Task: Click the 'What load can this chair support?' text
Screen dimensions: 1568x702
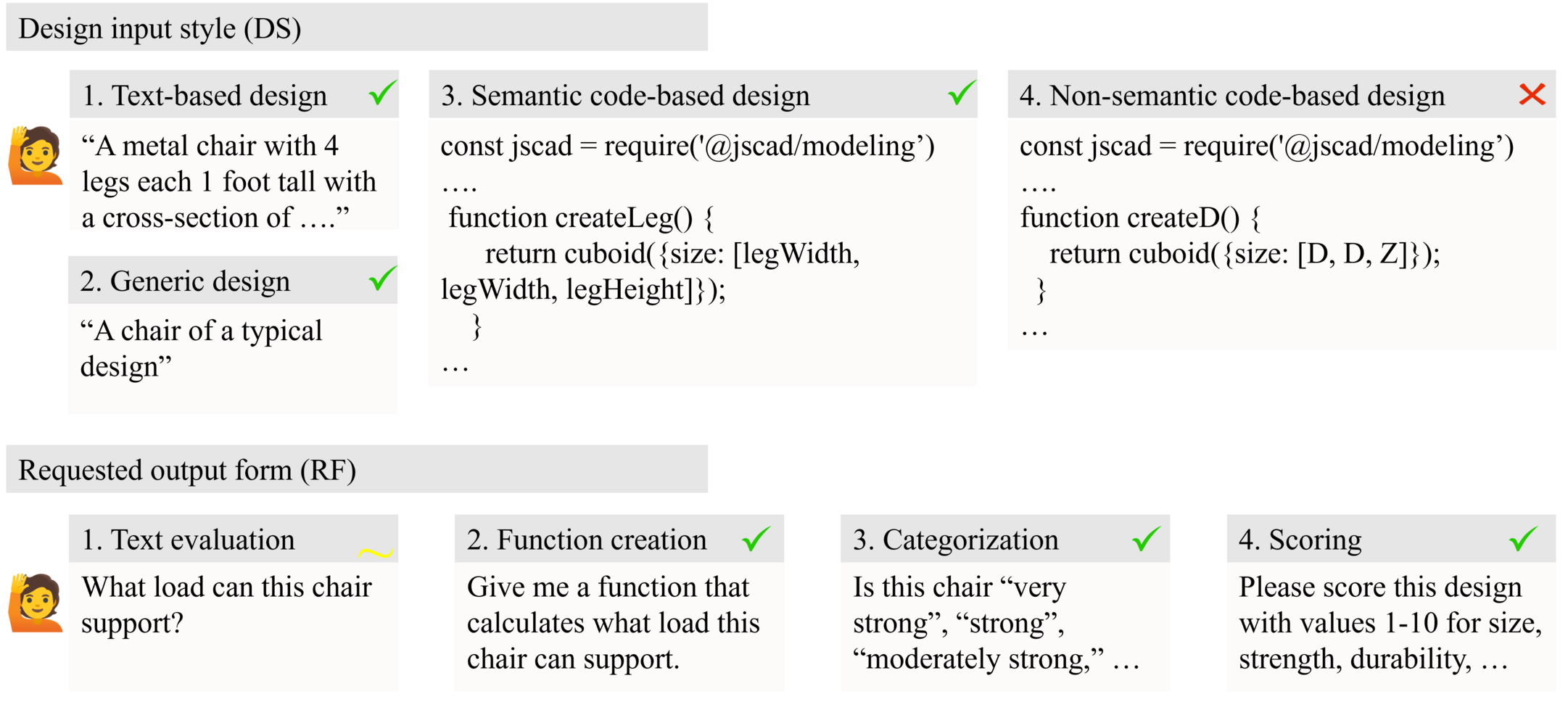Action: 226,605
